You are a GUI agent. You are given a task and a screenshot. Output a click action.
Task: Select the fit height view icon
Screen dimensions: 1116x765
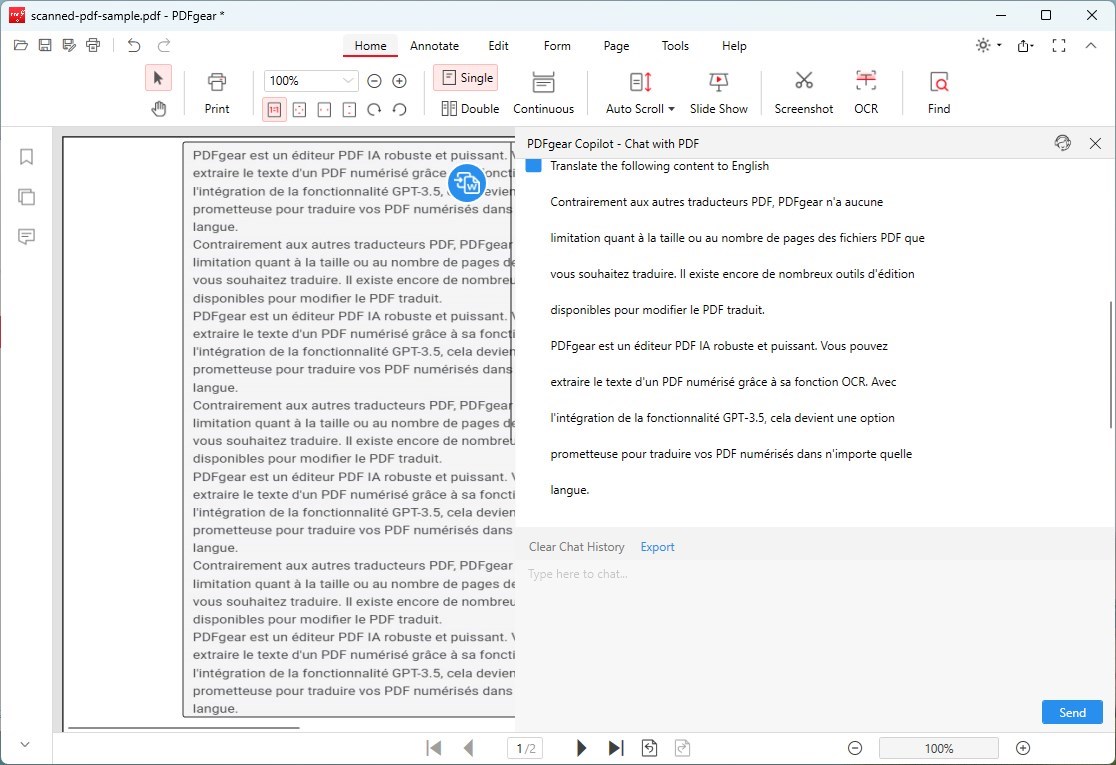tap(349, 110)
